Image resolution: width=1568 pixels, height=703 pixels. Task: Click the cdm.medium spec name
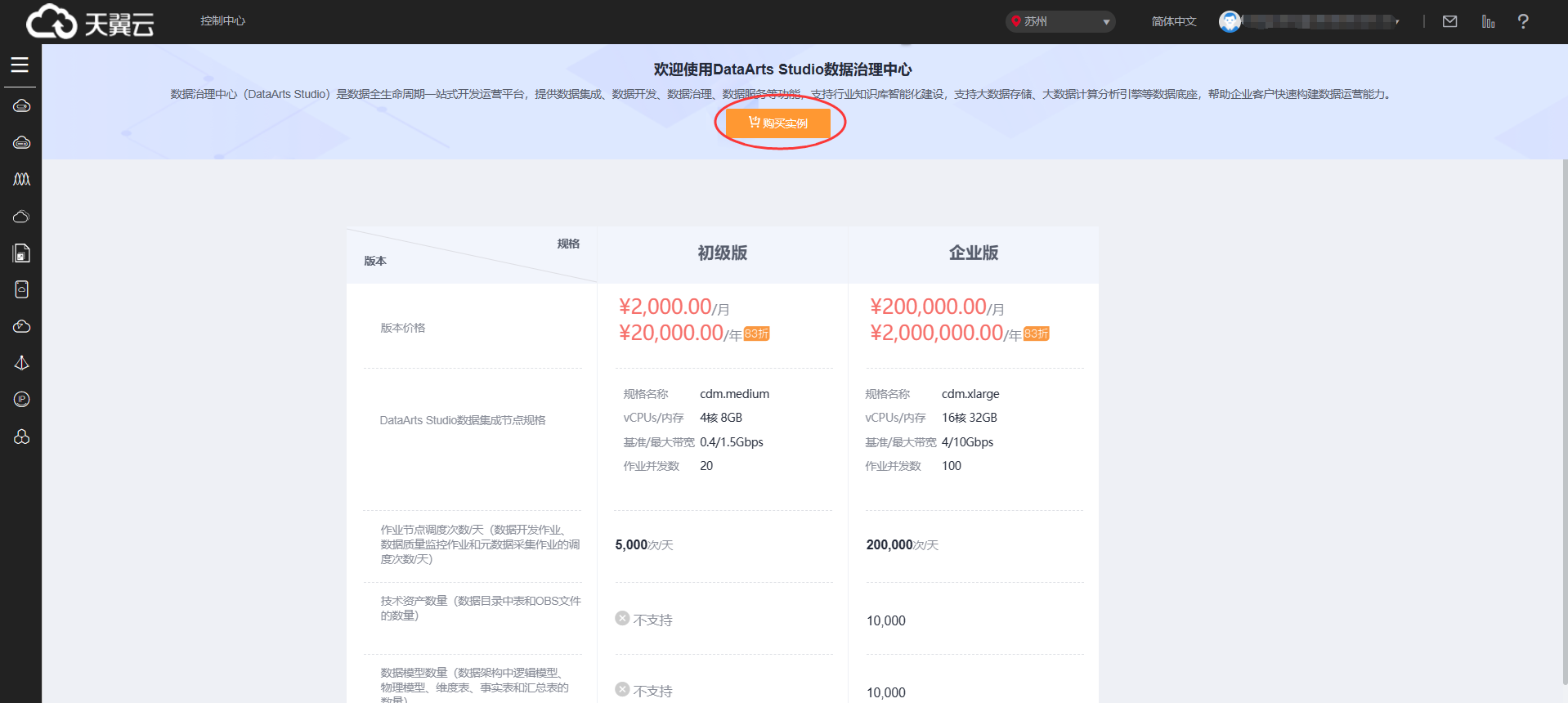pos(734,394)
